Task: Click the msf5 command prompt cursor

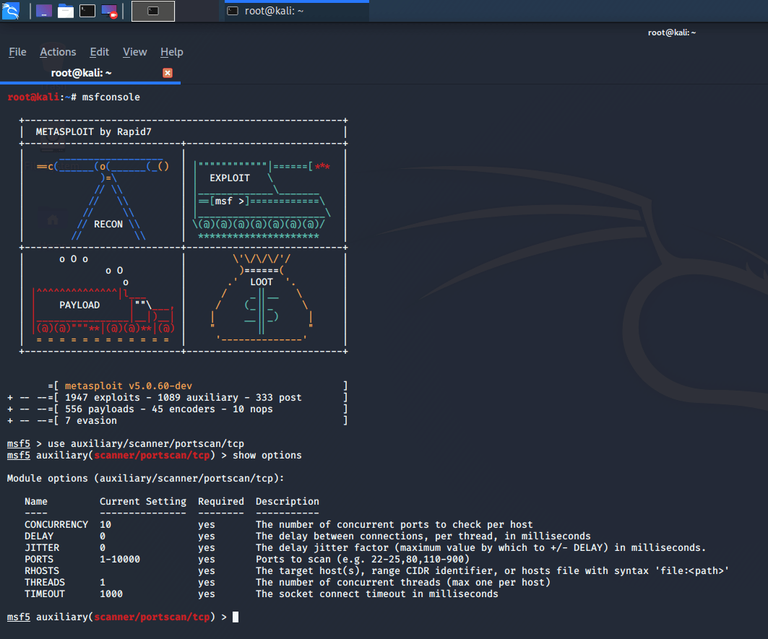Action: click(235, 617)
